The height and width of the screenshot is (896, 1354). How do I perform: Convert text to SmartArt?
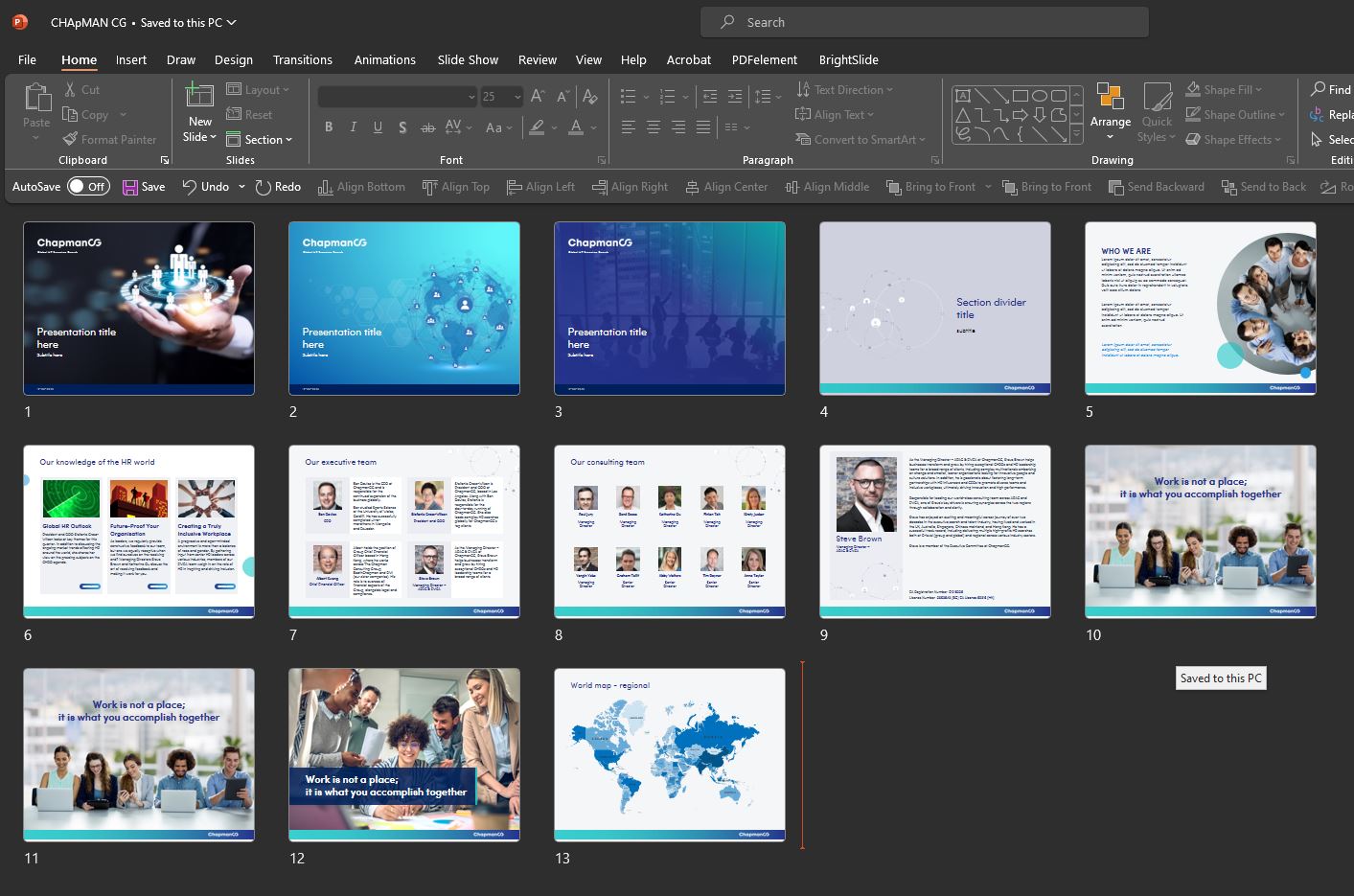pos(861,139)
